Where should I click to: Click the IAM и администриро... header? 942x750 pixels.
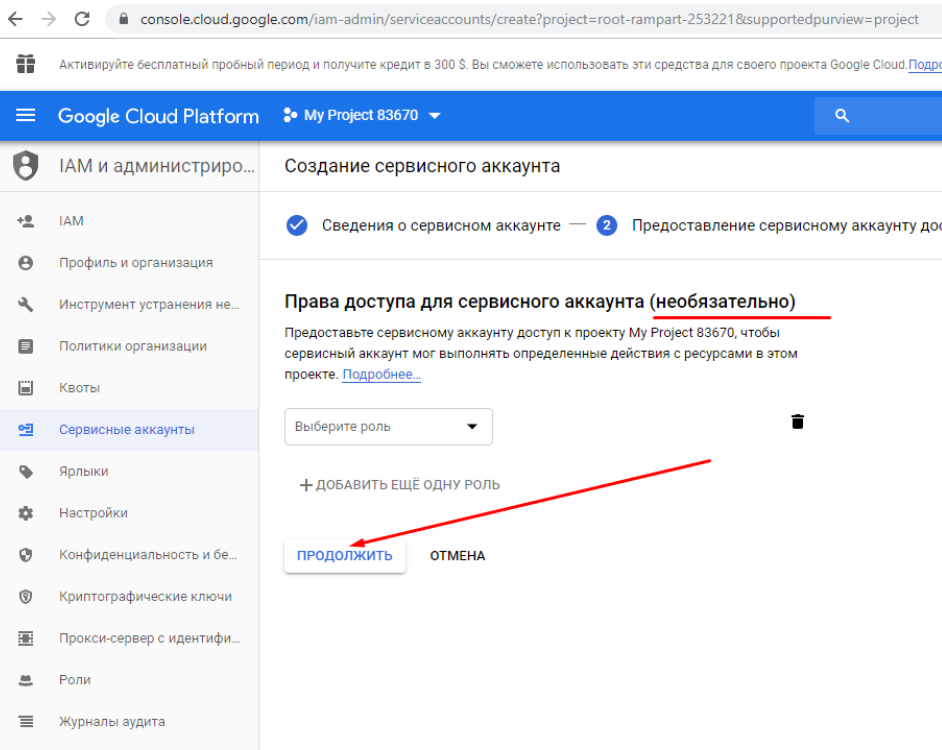pos(157,166)
